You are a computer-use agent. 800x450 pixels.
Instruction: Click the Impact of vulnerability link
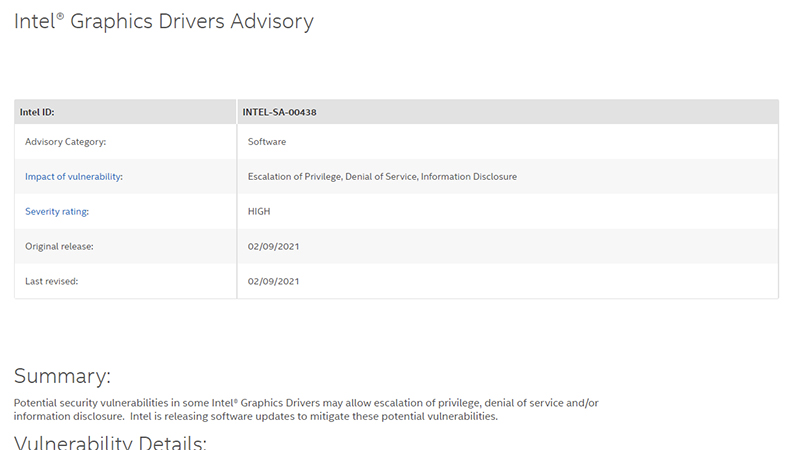click(x=74, y=177)
